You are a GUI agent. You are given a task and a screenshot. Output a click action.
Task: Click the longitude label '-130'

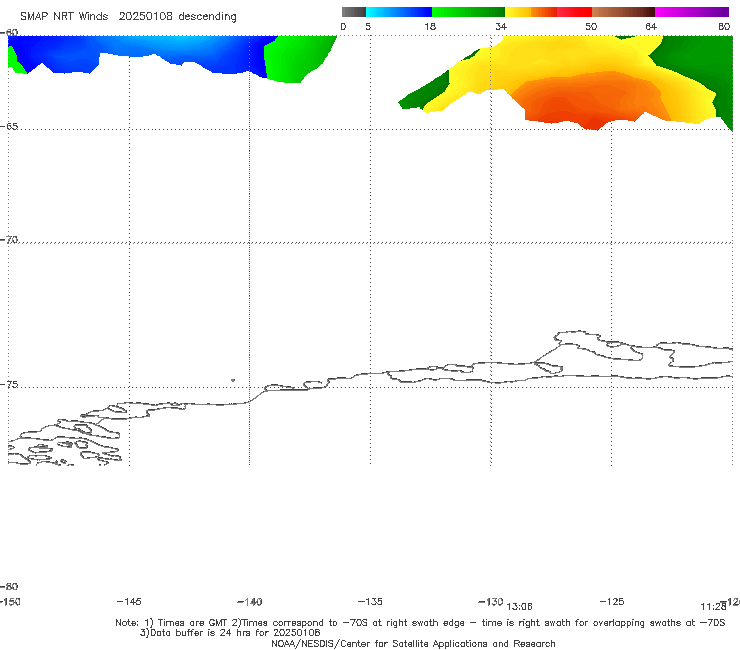tap(491, 601)
